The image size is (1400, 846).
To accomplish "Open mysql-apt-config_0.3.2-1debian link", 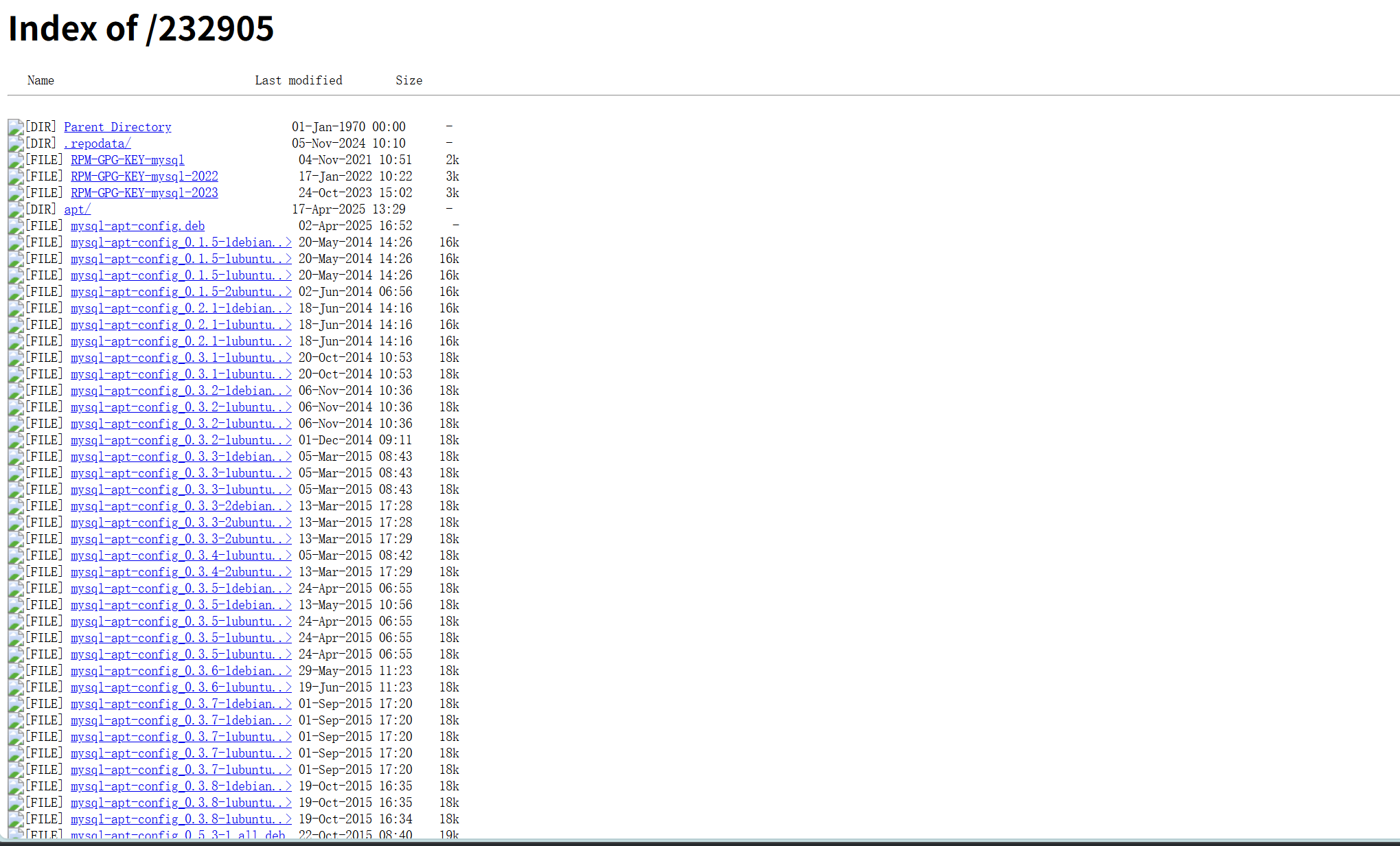I will 181,391.
